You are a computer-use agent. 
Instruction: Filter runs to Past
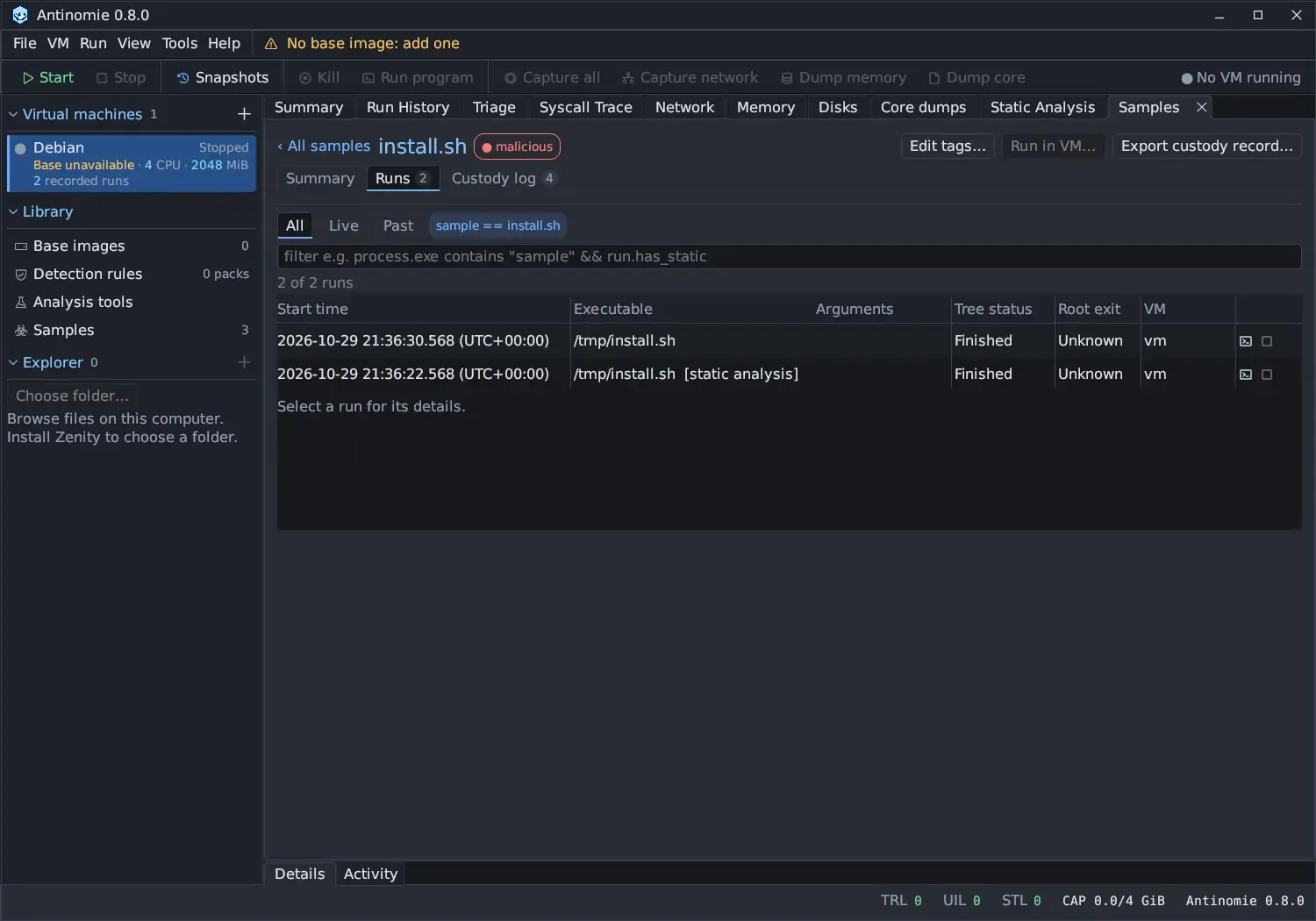398,225
